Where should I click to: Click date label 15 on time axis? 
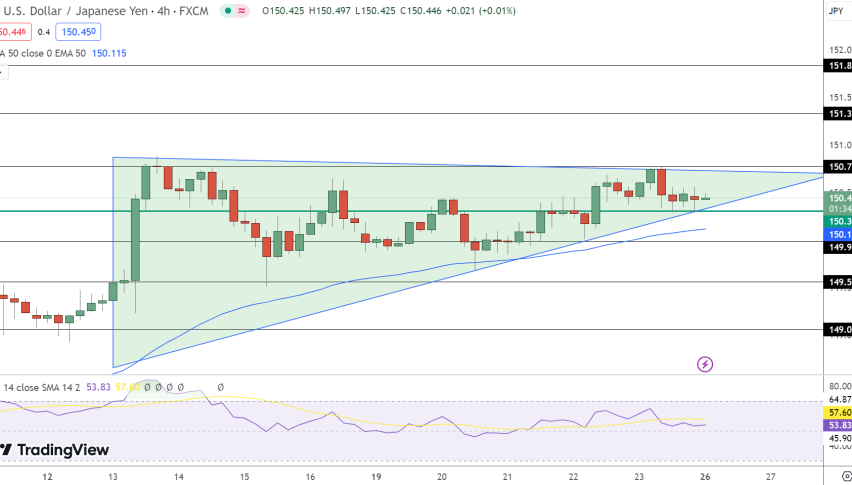click(x=245, y=477)
